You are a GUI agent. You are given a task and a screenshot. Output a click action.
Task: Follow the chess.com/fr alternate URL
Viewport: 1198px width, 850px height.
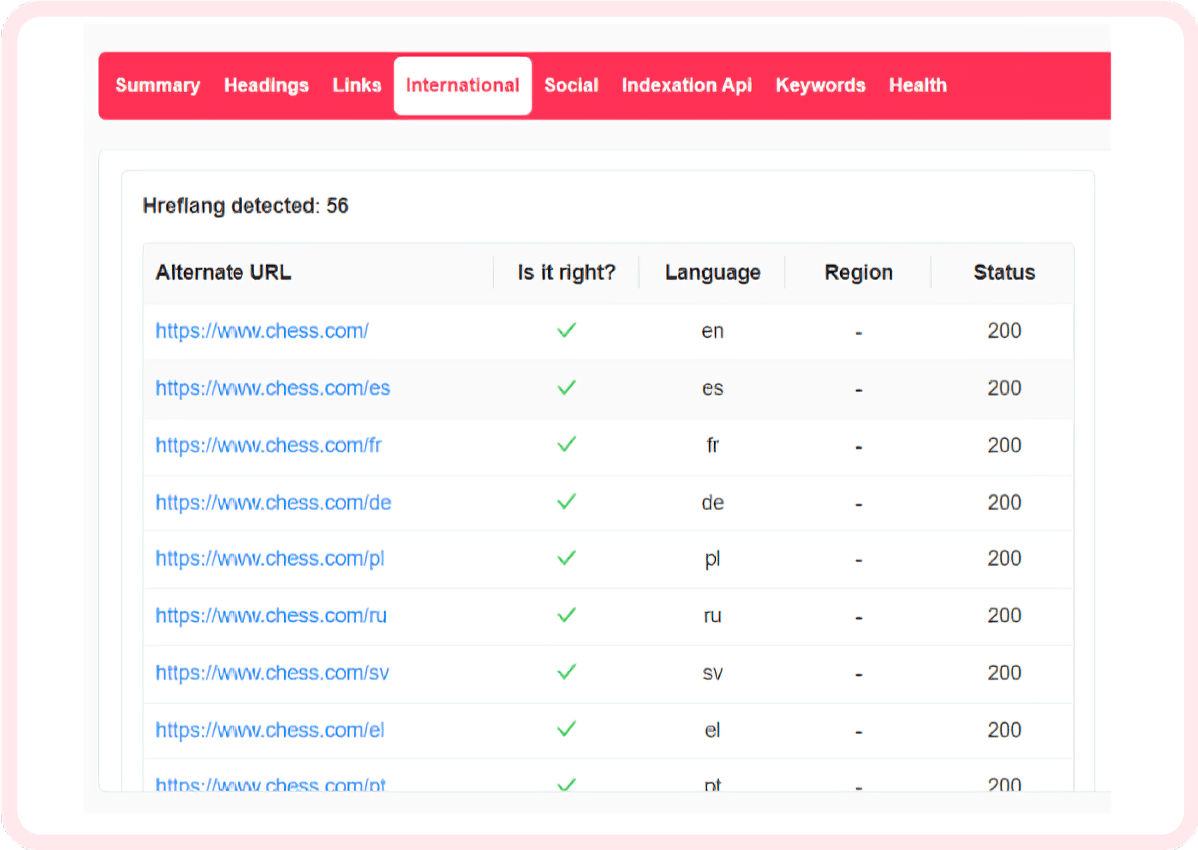[268, 445]
